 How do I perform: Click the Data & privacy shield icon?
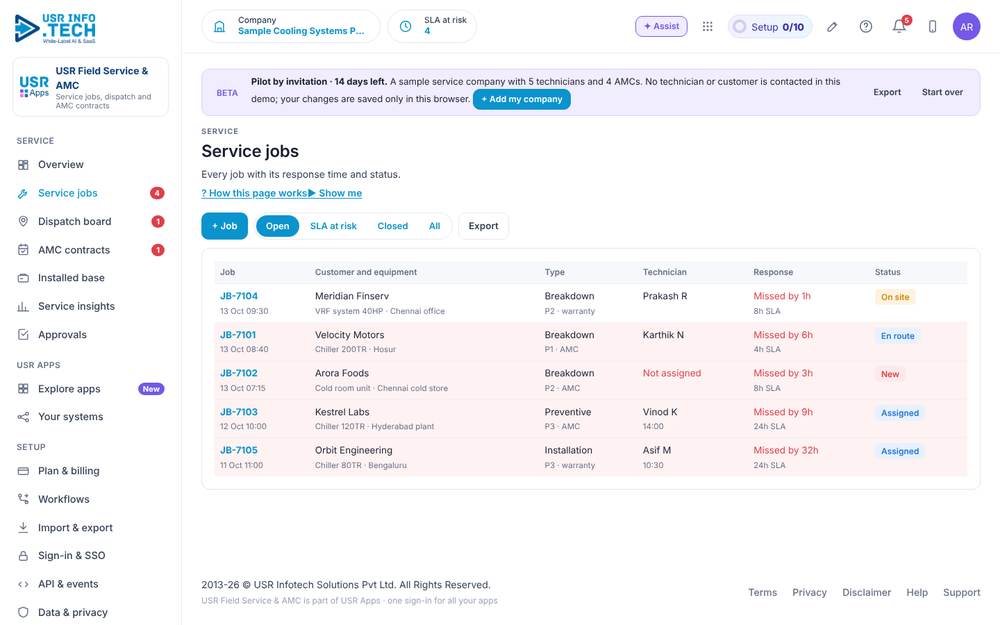[23, 613]
